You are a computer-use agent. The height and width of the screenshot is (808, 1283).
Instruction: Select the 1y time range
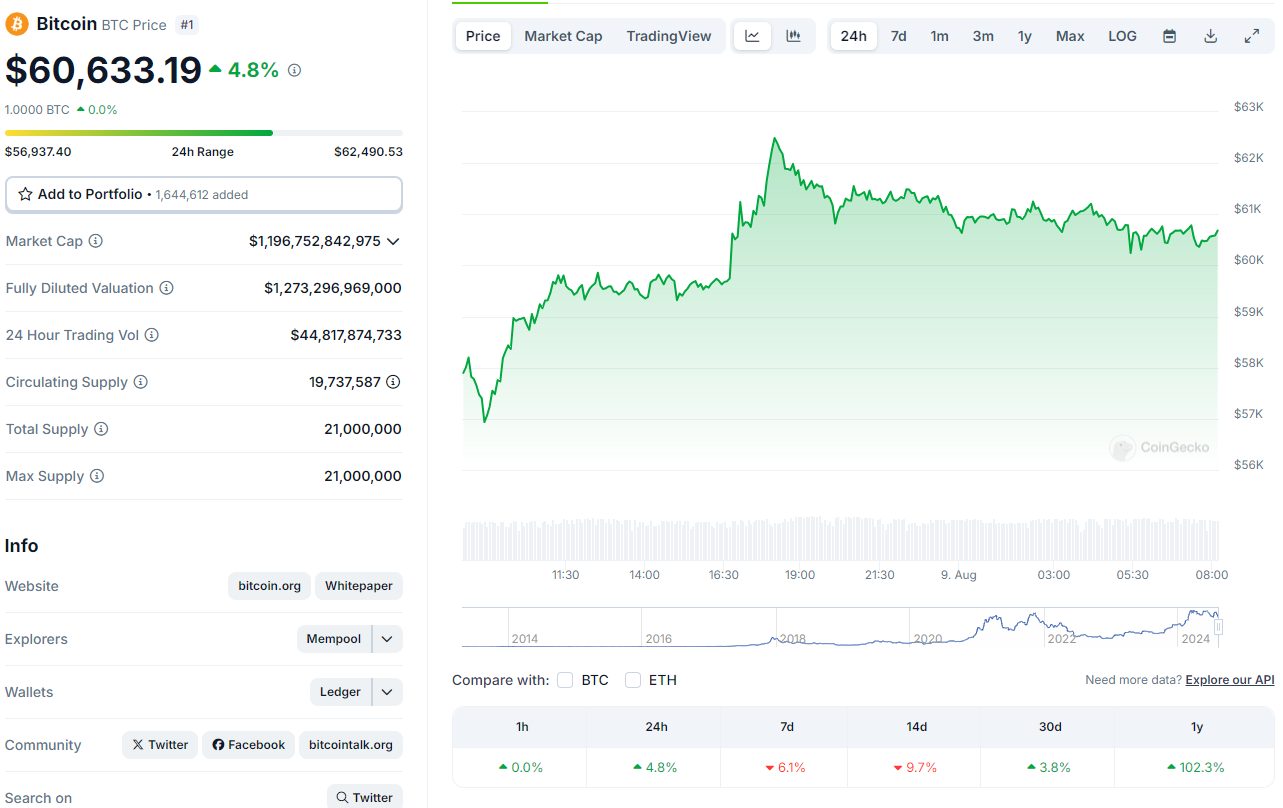pyautogui.click(x=1025, y=36)
